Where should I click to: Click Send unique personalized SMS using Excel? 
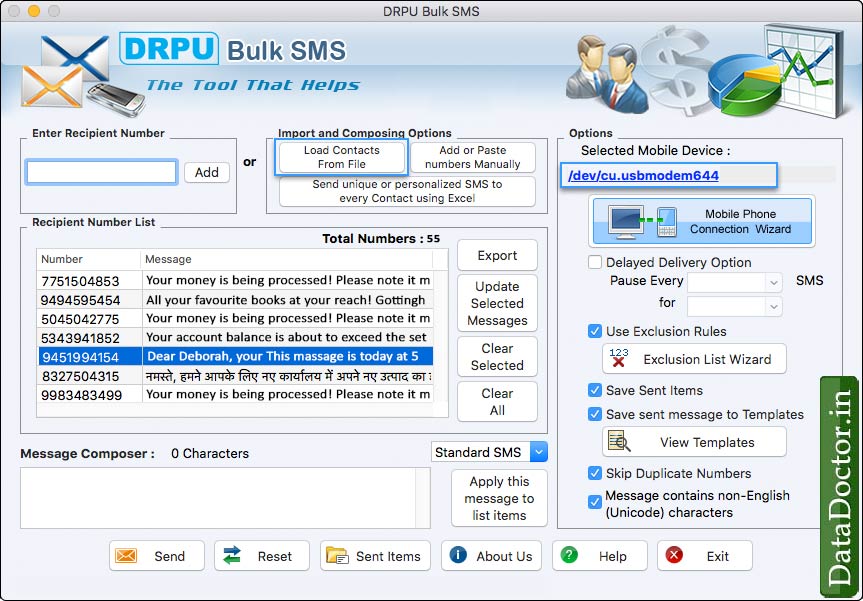[407, 191]
